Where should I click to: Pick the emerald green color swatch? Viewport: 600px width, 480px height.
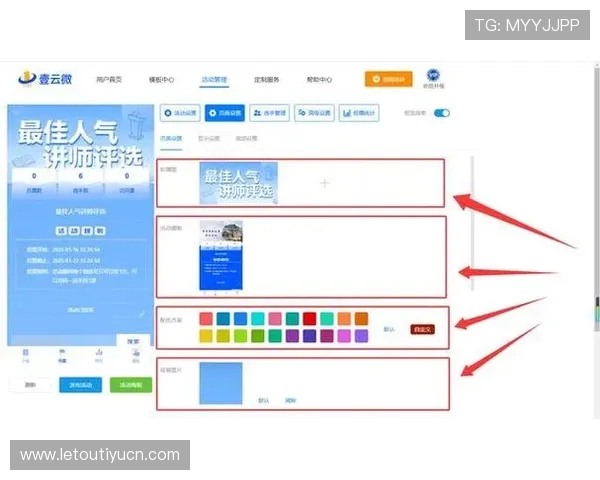tap(275, 336)
